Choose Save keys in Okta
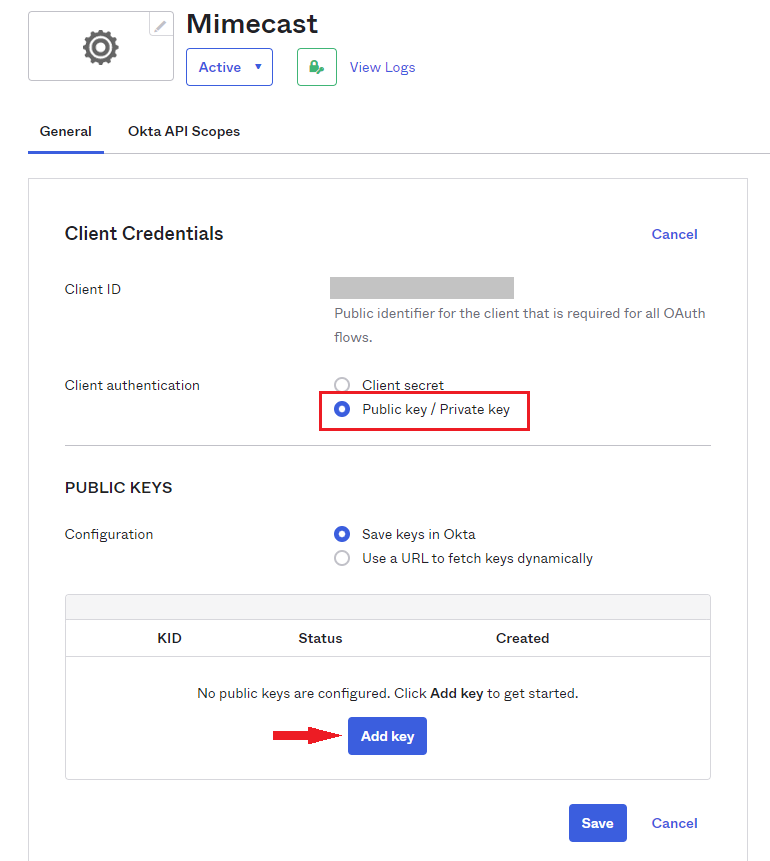This screenshot has height=861, width=770. [x=342, y=534]
